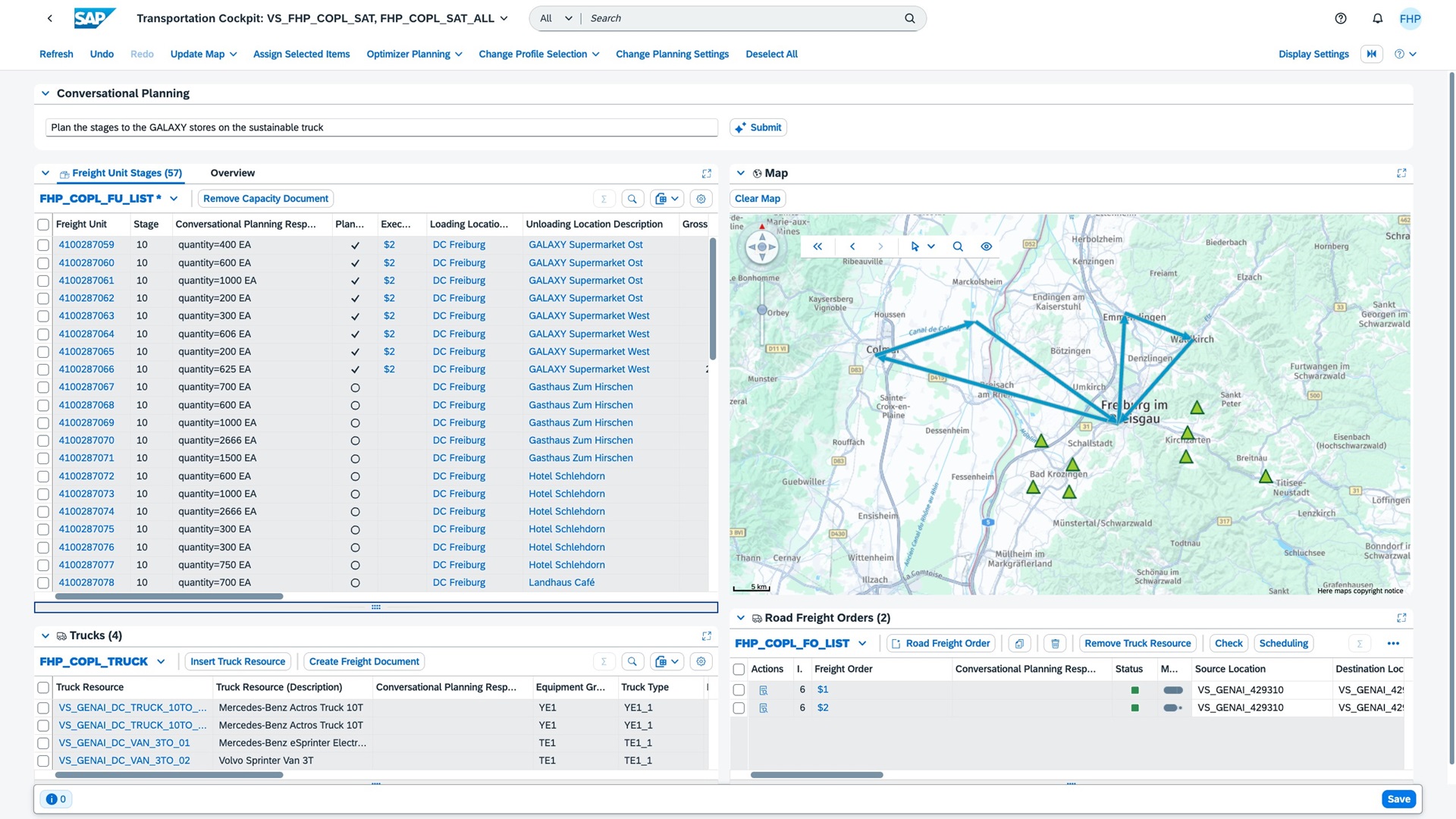Screen dimensions: 1456x819
Task: Toggle map visibility eye icon
Action: (986, 246)
